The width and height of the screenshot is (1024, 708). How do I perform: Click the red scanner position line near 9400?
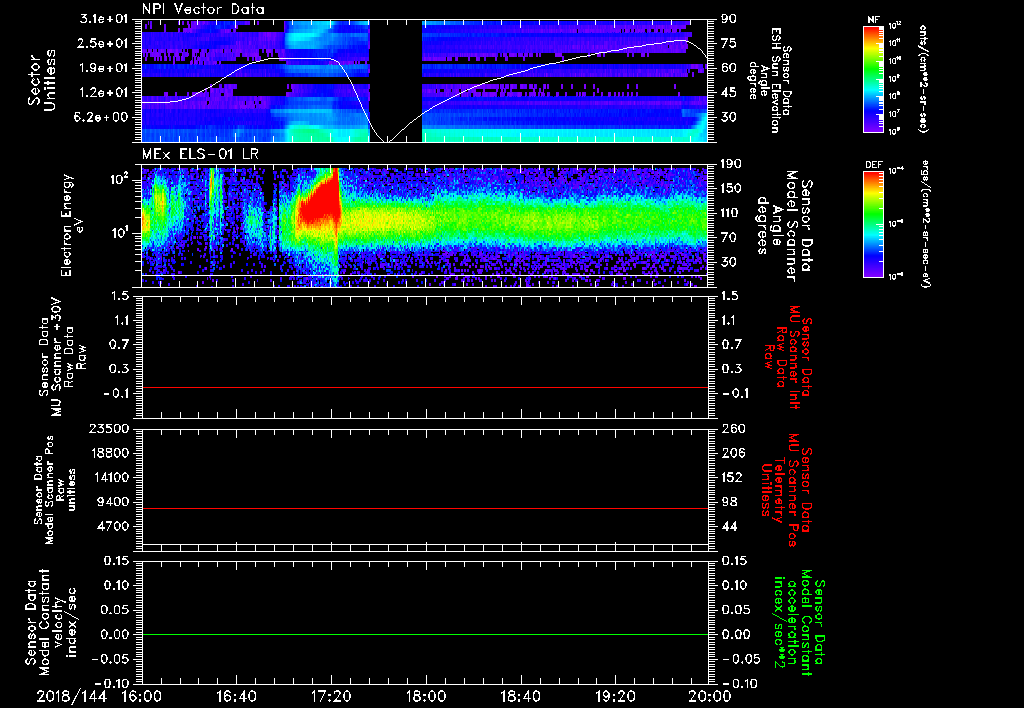424,508
